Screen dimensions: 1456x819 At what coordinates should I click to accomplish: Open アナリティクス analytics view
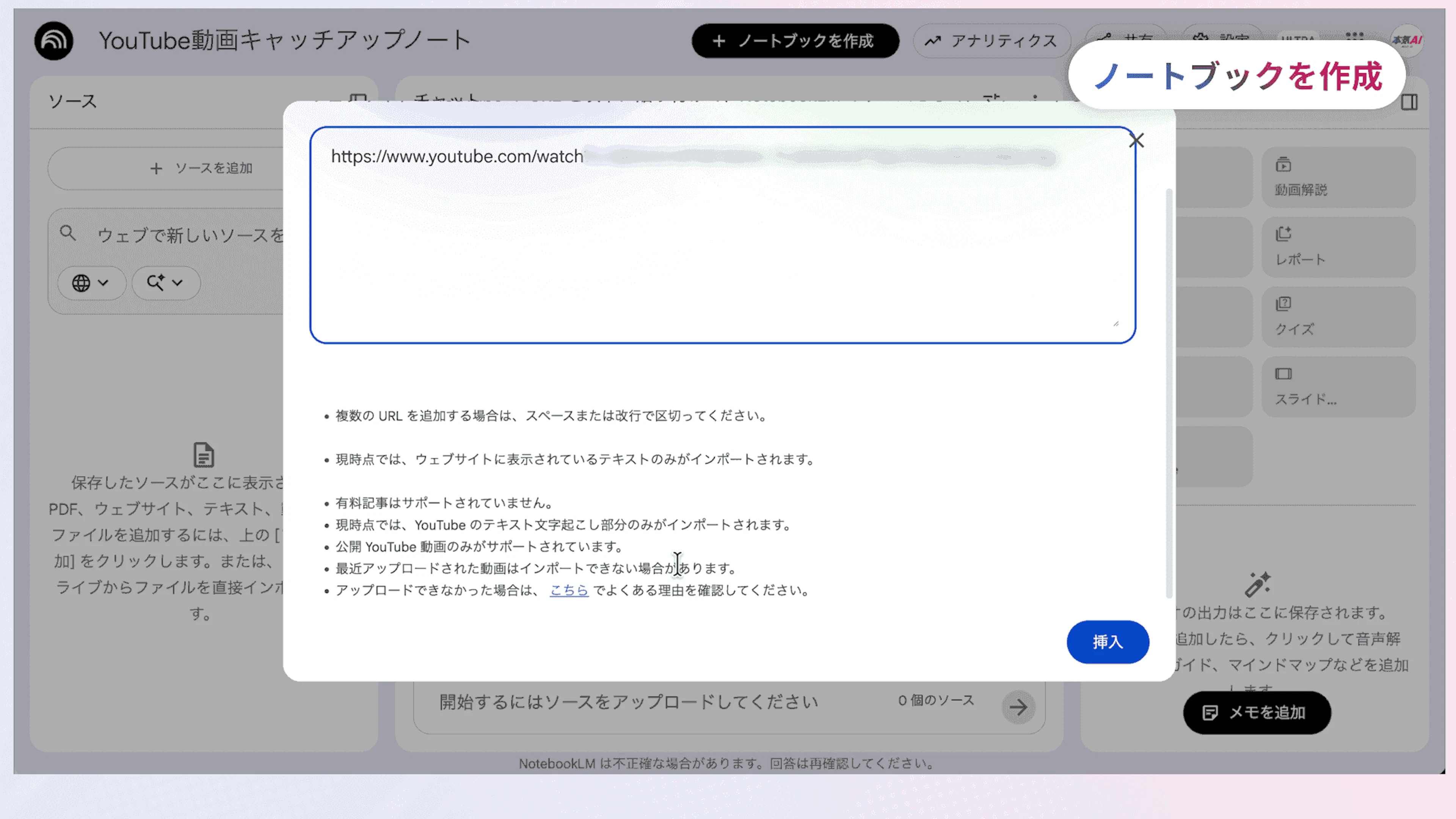pos(992,41)
